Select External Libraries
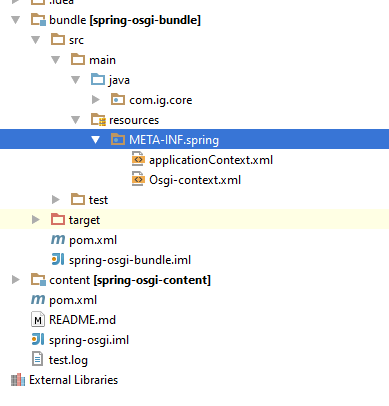 click(x=74, y=380)
